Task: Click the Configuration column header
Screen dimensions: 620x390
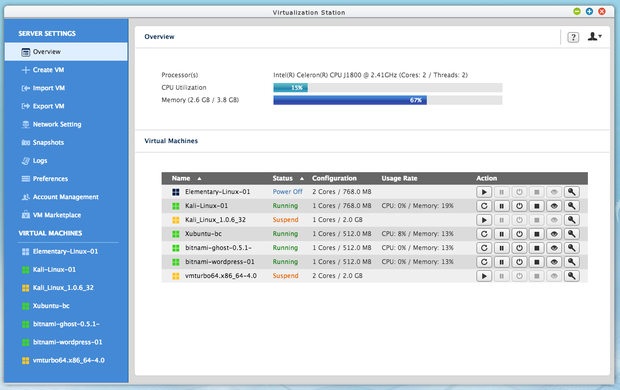Action: (x=334, y=178)
